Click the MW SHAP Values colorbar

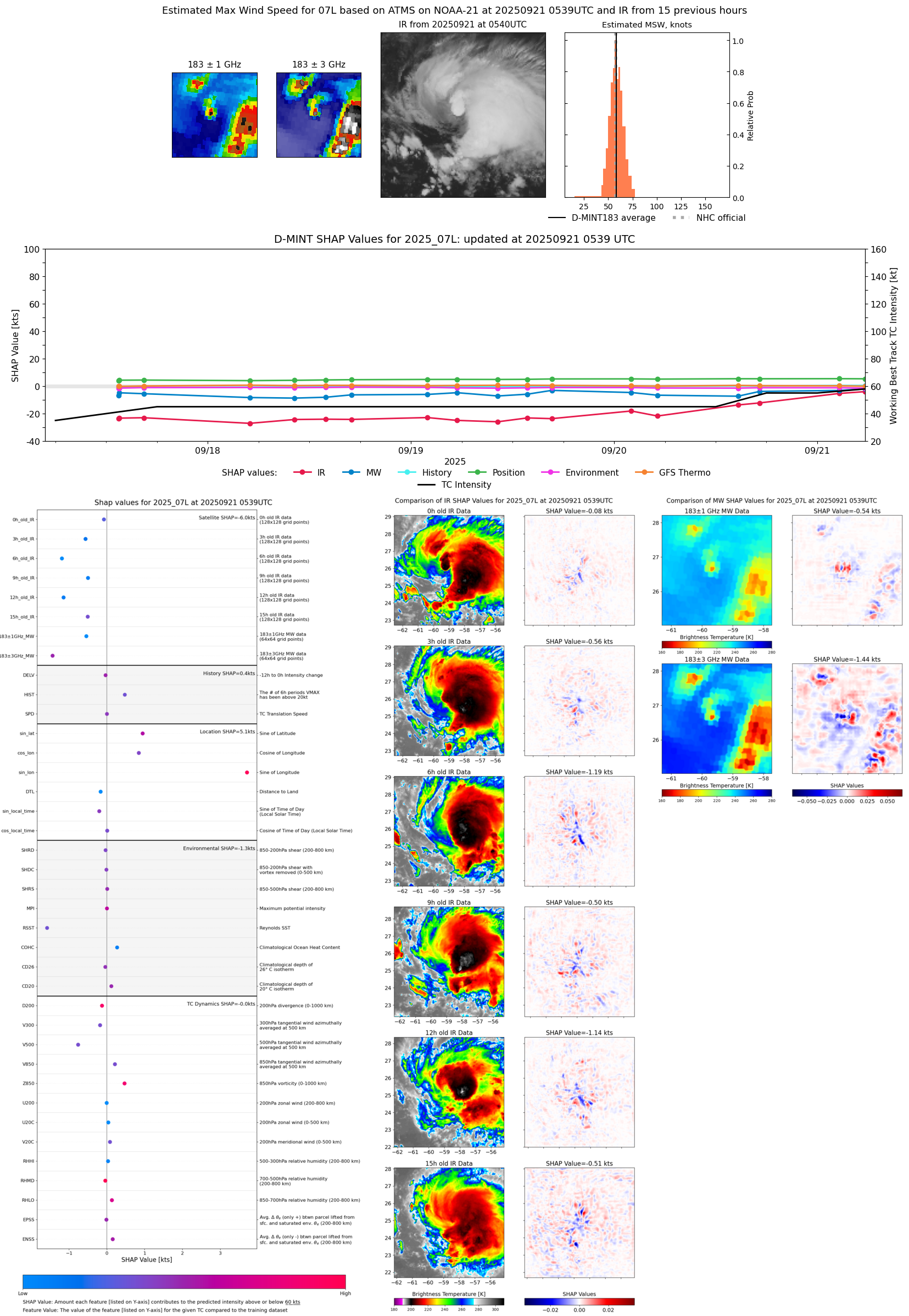847,793
